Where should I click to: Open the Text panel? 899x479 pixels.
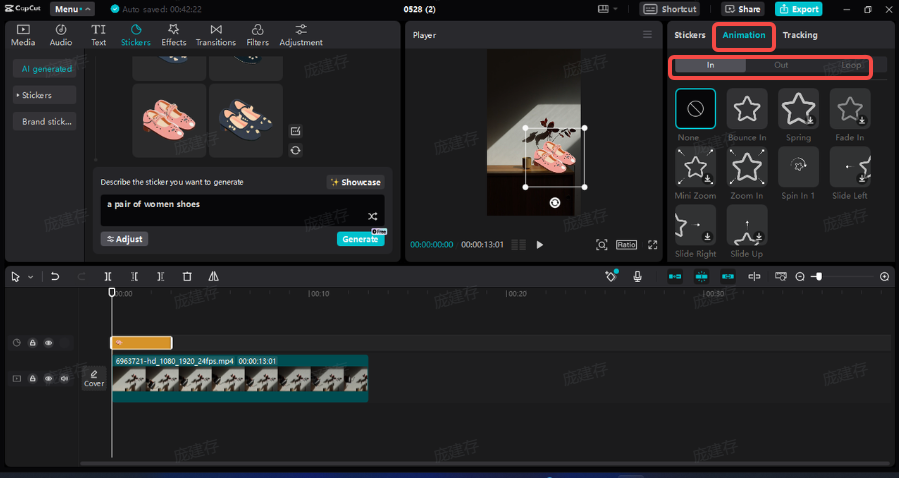click(x=99, y=35)
